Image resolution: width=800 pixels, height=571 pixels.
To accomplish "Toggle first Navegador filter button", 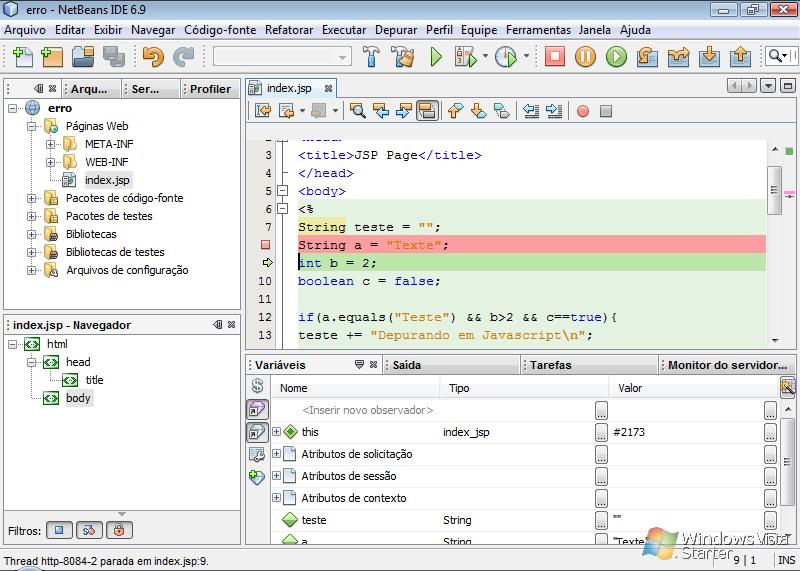I will pyautogui.click(x=59, y=530).
